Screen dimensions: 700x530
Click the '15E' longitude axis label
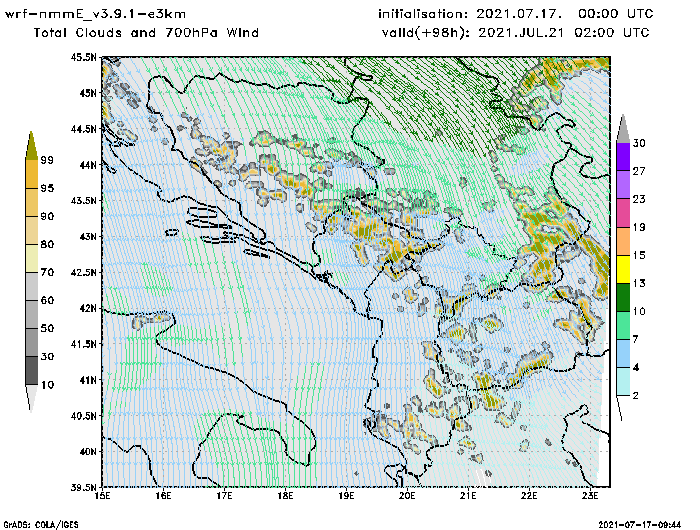[x=102, y=496]
